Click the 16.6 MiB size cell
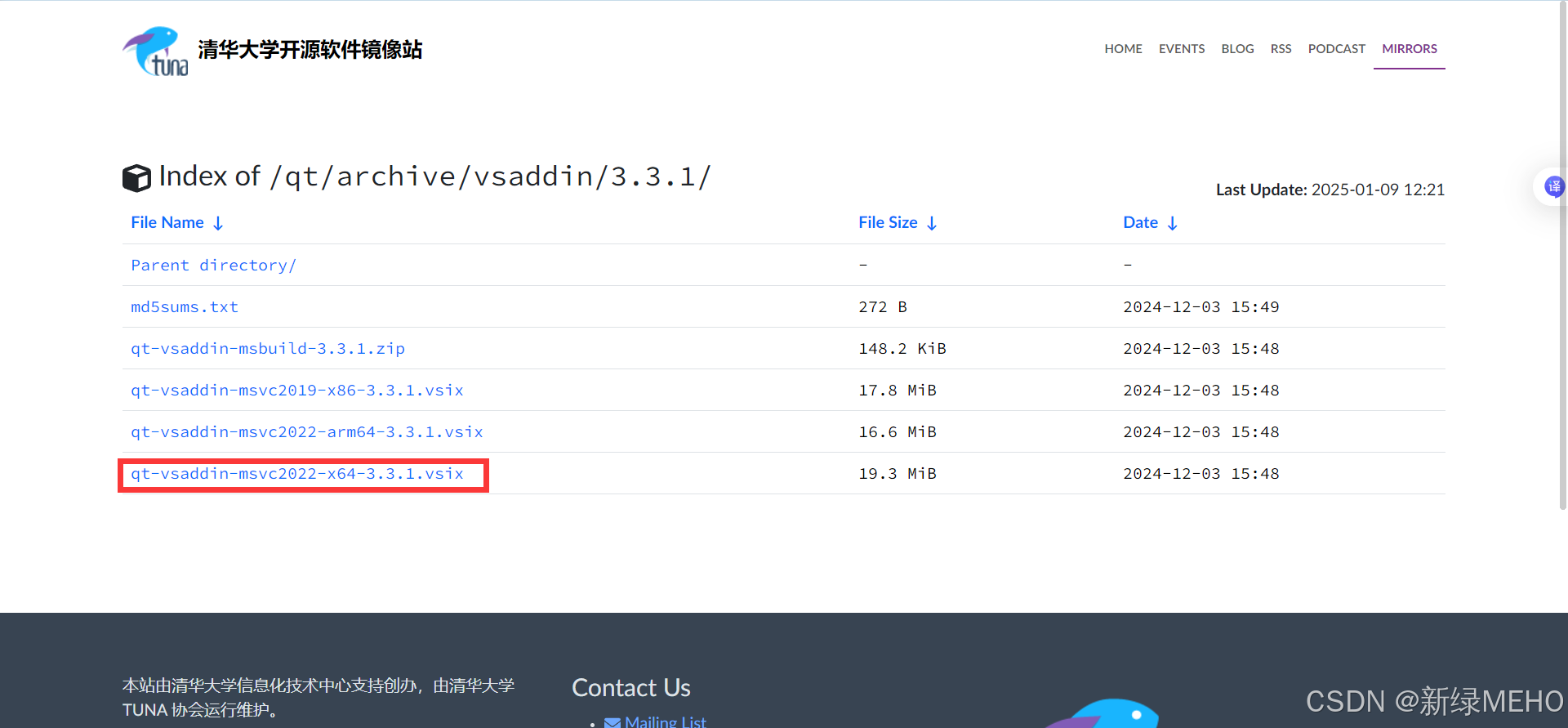This screenshot has width=1568, height=728. (x=898, y=432)
